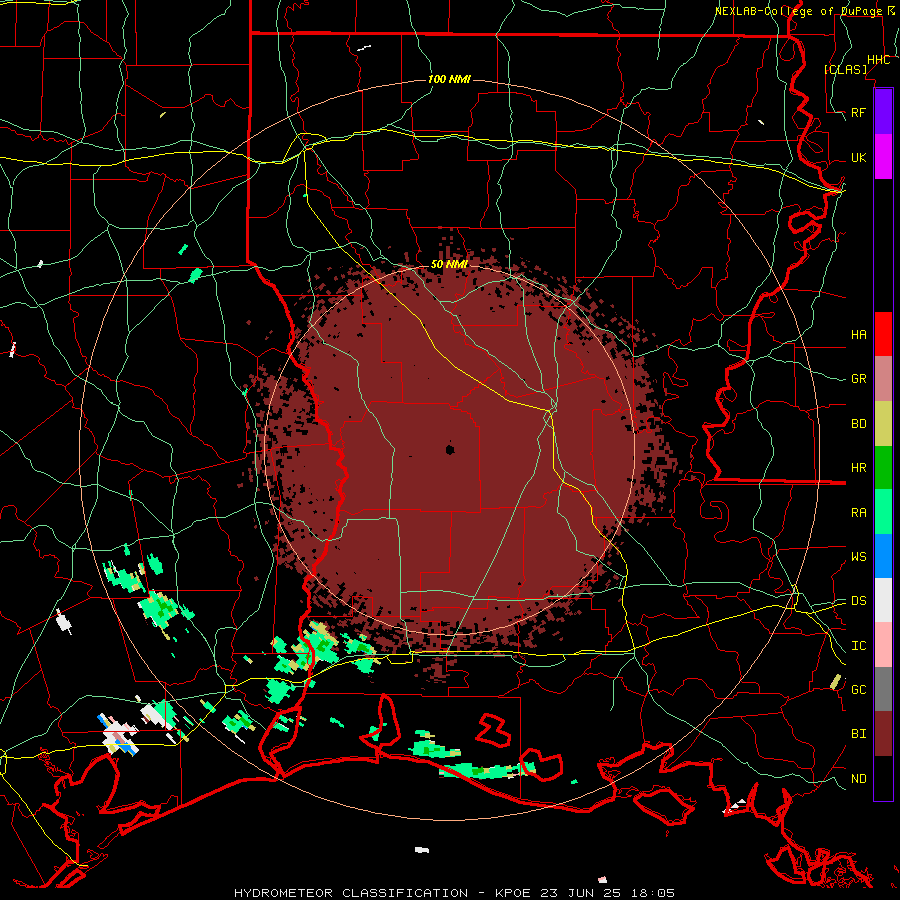Viewport: 900px width, 900px height.
Task: Click the 'IC' legend label
Action: pyautogui.click(x=858, y=646)
